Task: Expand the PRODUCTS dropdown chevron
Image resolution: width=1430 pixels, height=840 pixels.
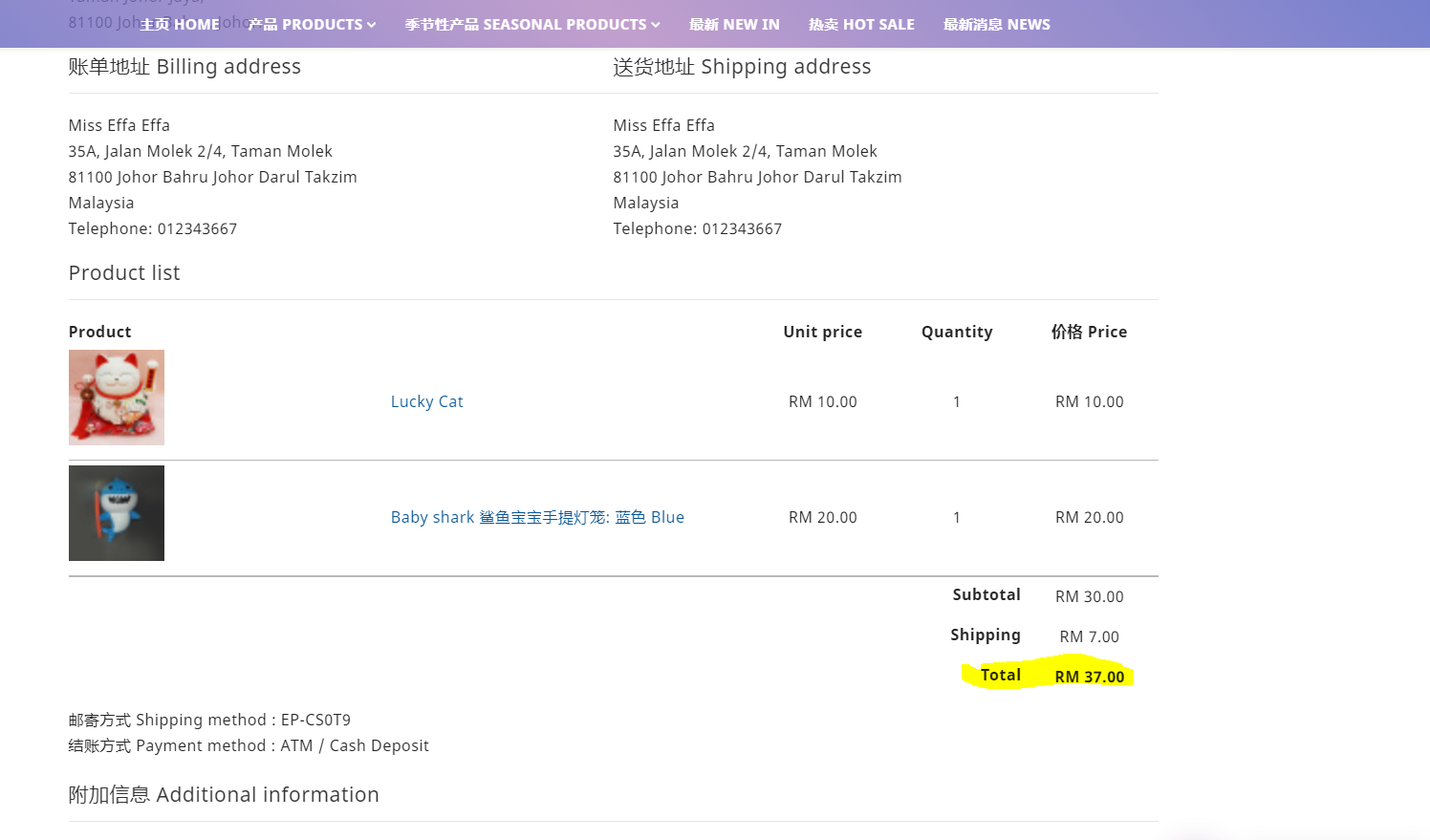Action: coord(371,25)
